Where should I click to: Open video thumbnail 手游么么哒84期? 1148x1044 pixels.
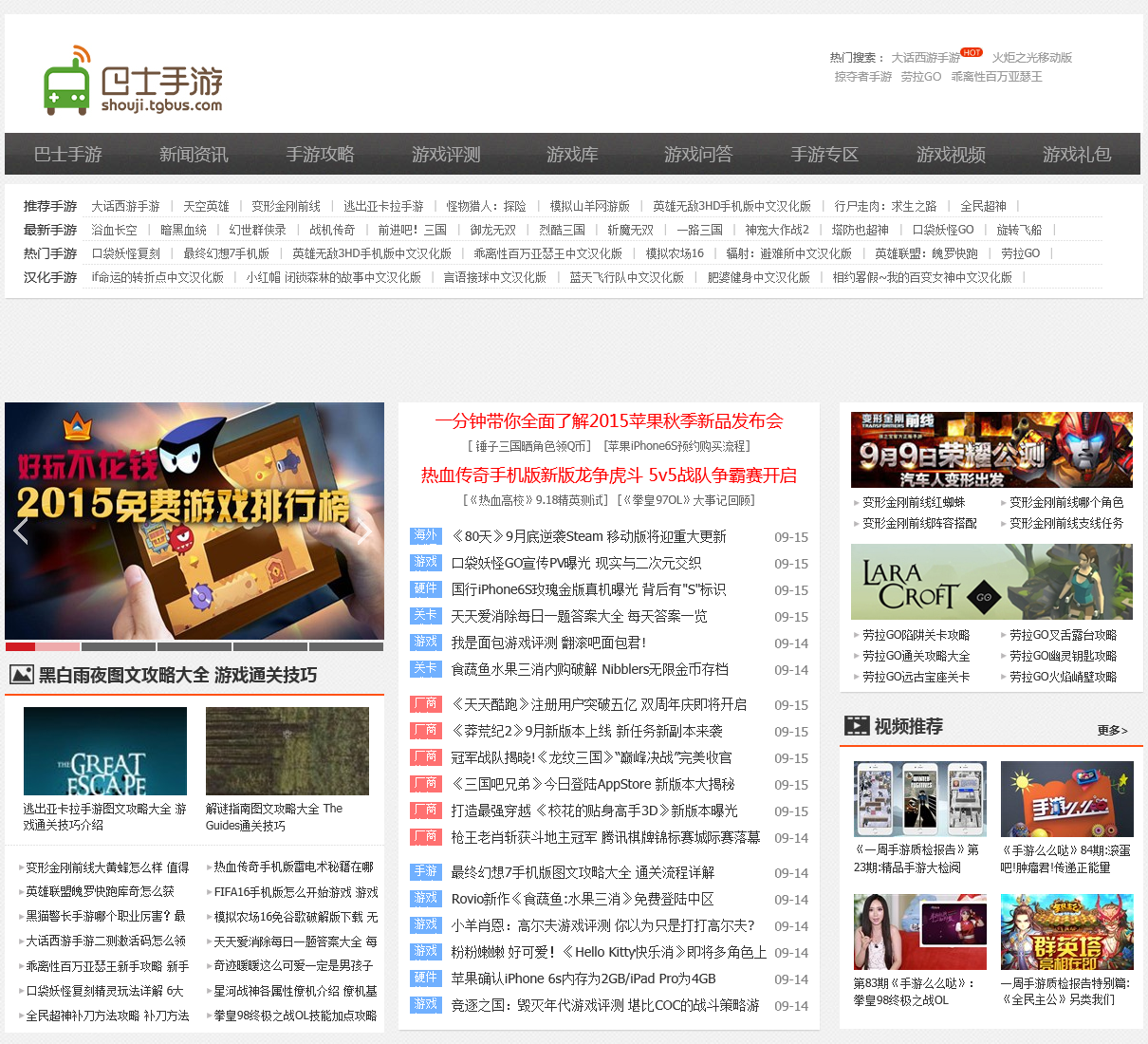(1067, 799)
